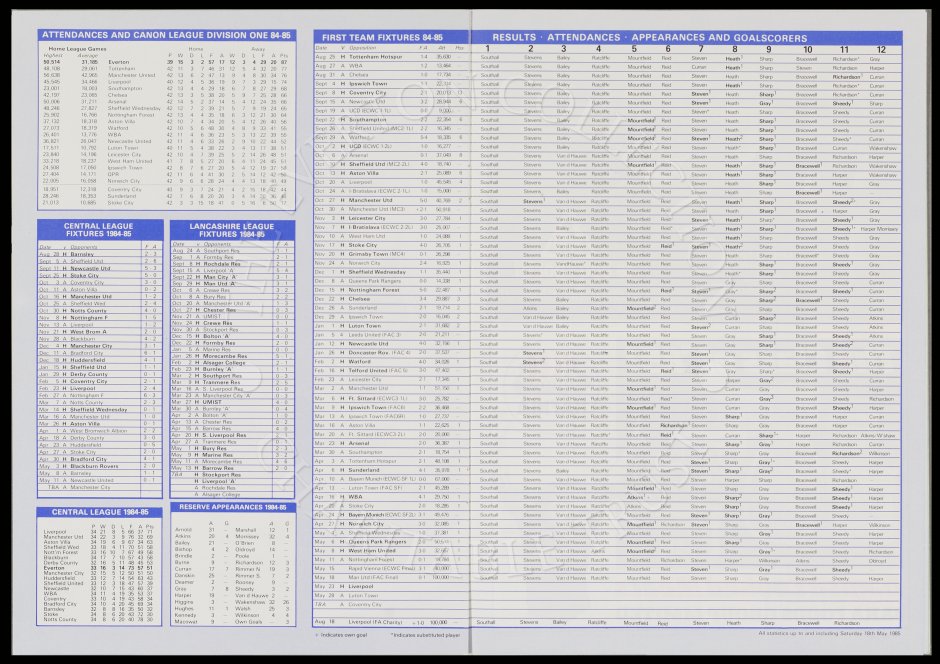The image size is (940, 664).
Task: Click 'Chelsea' in the Dec 22 home fixture
Action: [x=359, y=299]
